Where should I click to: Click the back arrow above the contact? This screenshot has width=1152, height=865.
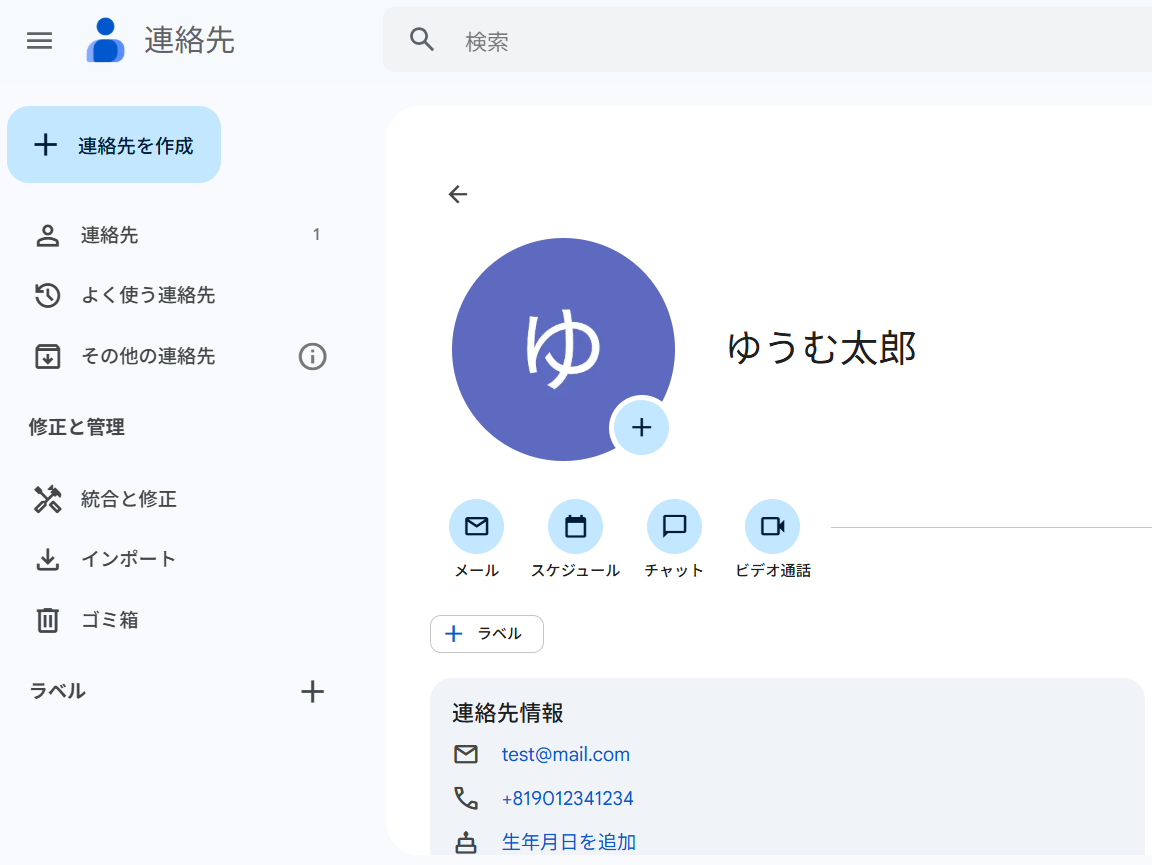point(458,194)
